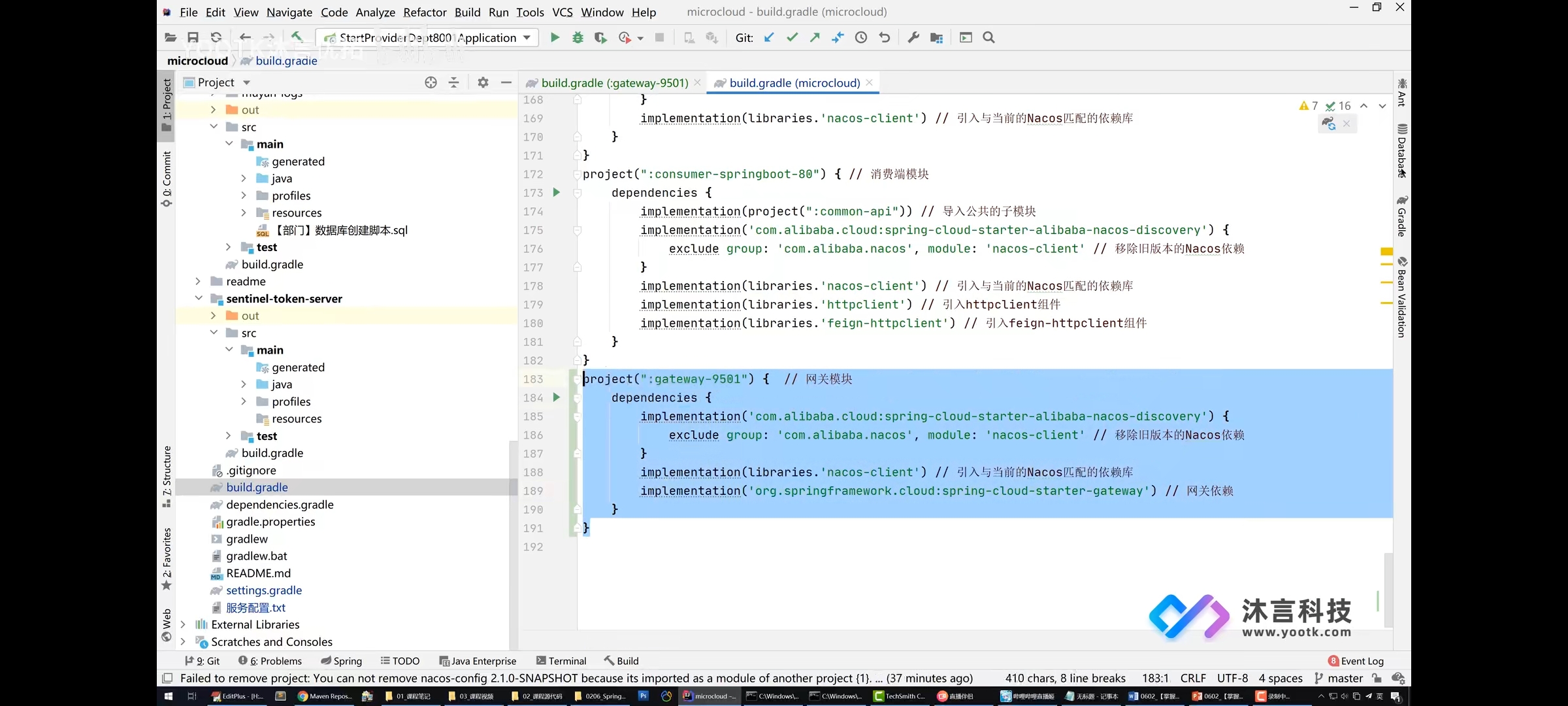Search everywhere with the magnifier icon
The height and width of the screenshot is (706, 1568).
pos(988,38)
